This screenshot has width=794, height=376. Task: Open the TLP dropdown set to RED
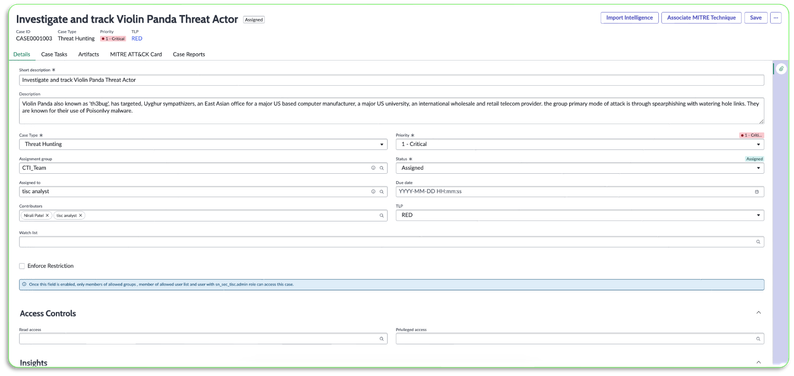pos(580,215)
